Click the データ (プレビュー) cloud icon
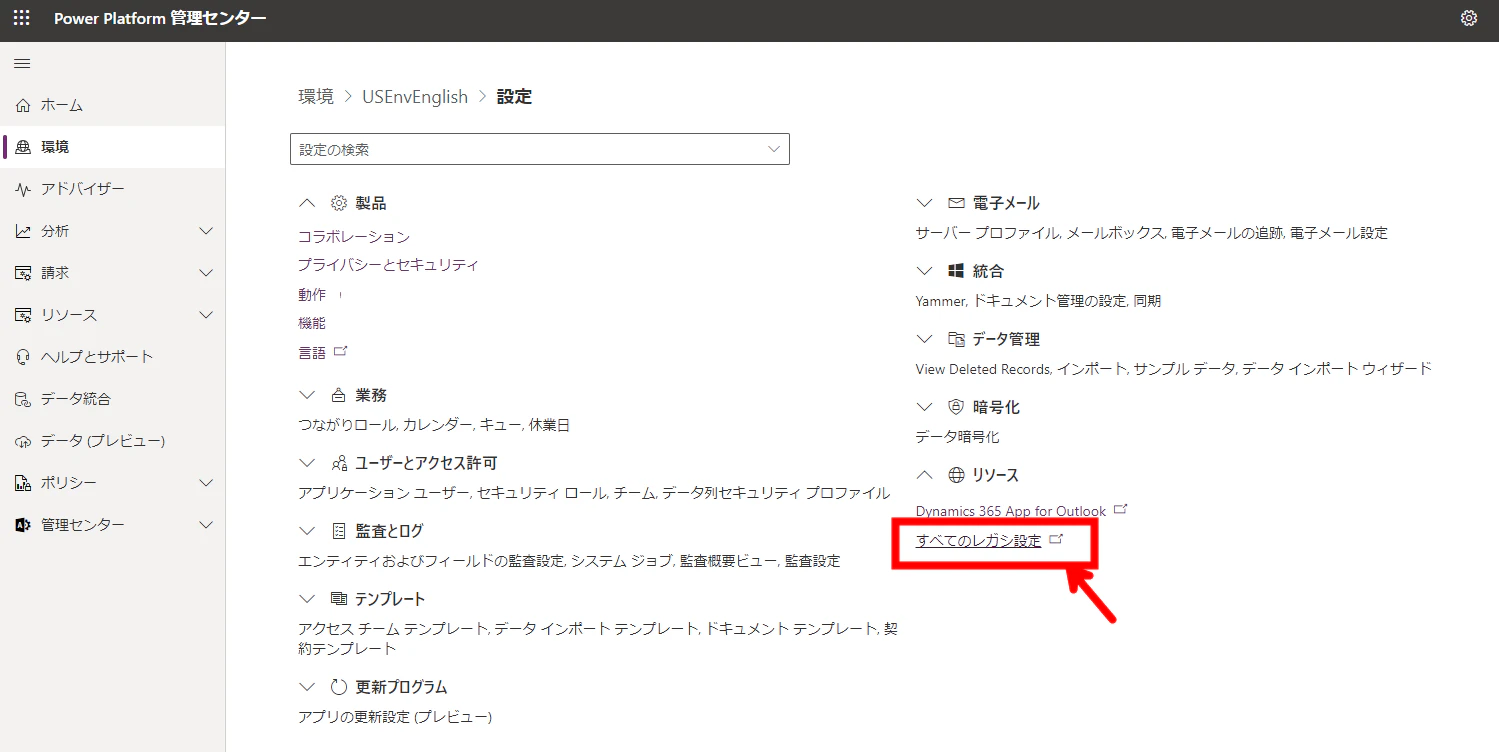 [23, 441]
